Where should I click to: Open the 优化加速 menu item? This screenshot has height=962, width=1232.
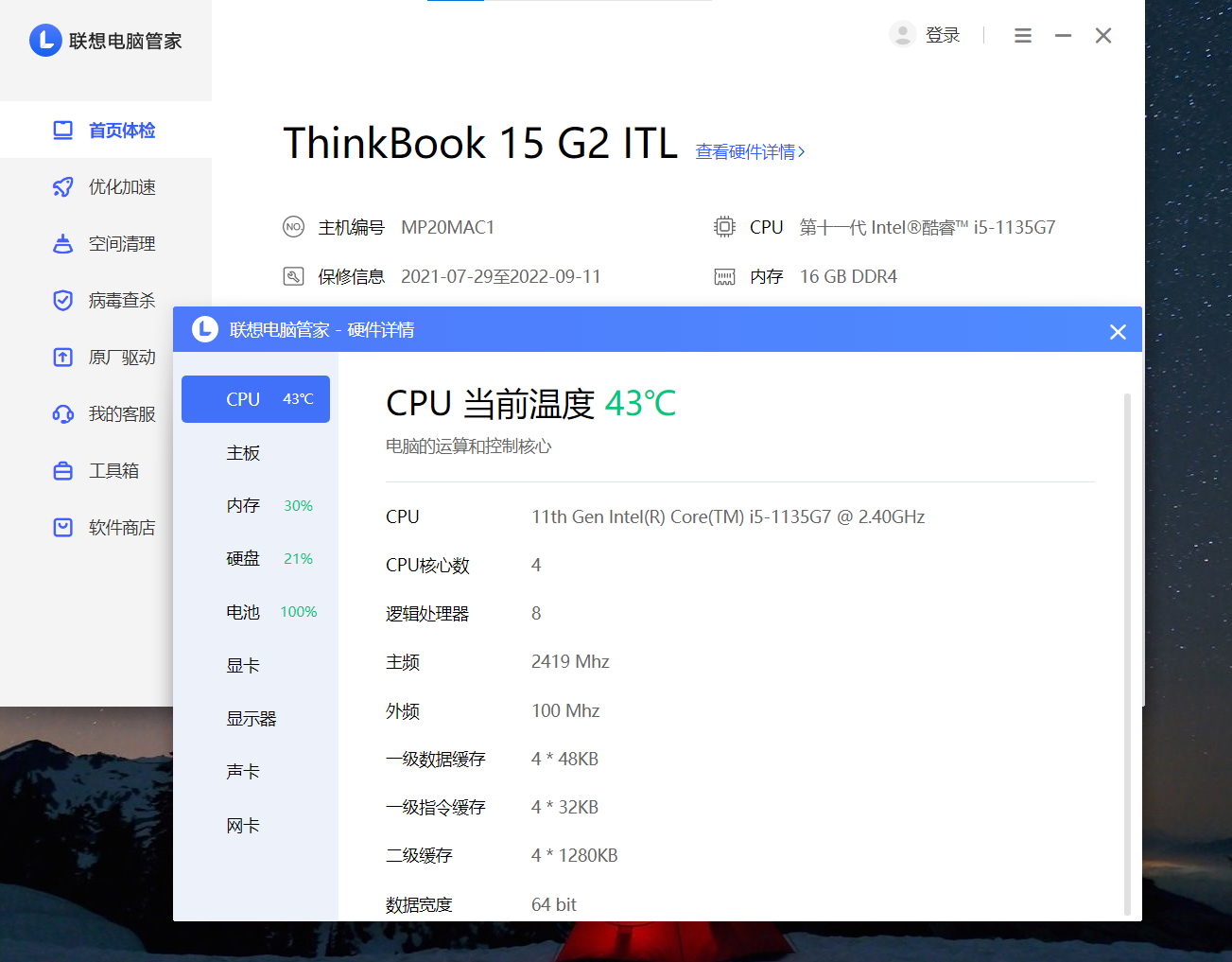[106, 187]
